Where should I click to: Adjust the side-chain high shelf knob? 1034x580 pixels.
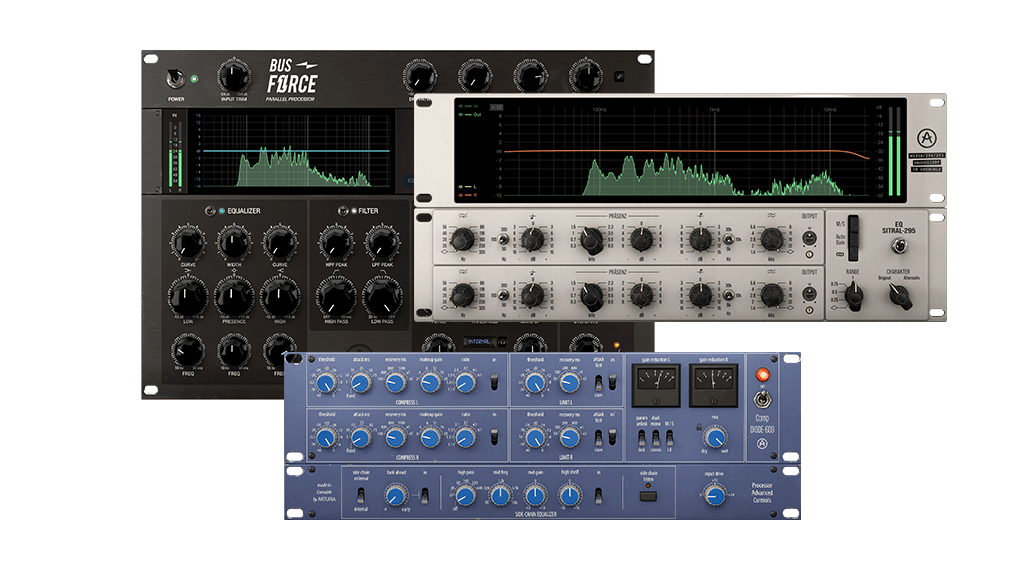click(x=570, y=495)
